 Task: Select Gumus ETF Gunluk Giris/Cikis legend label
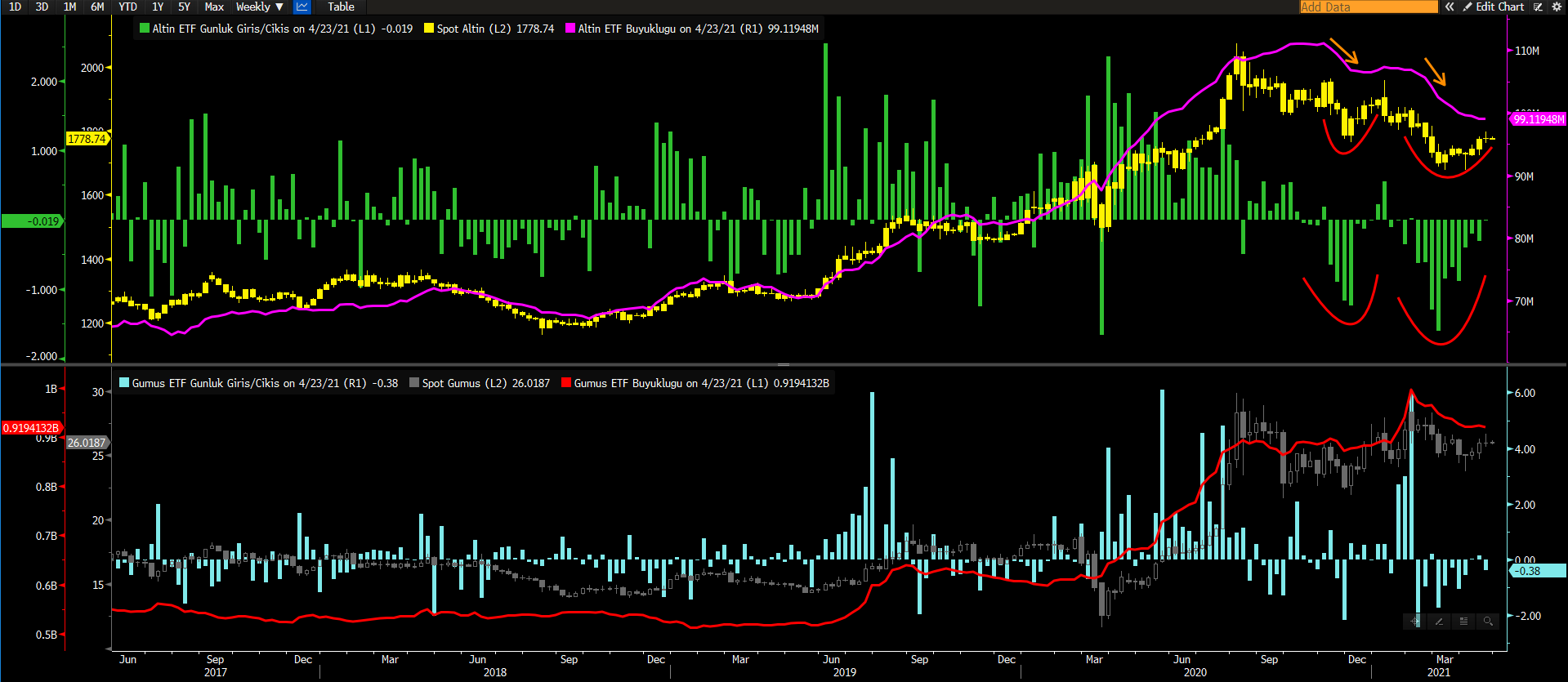point(265,383)
